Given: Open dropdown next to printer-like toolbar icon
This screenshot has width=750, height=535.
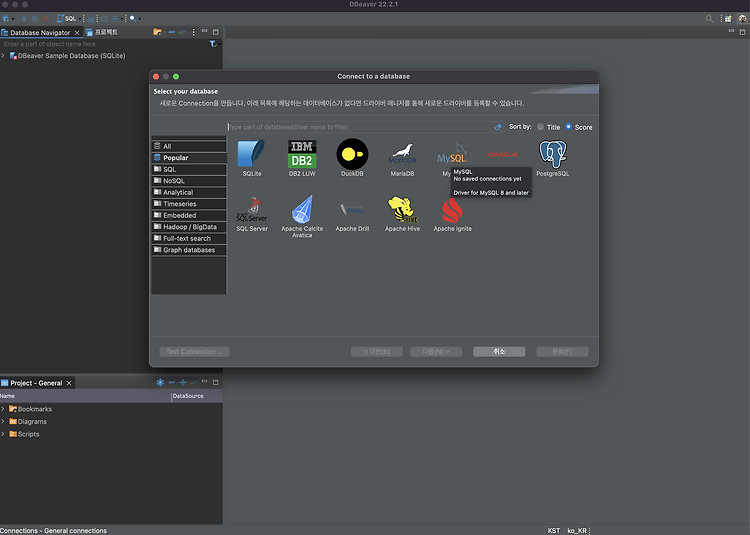Looking at the screenshot, I should (x=122, y=19).
